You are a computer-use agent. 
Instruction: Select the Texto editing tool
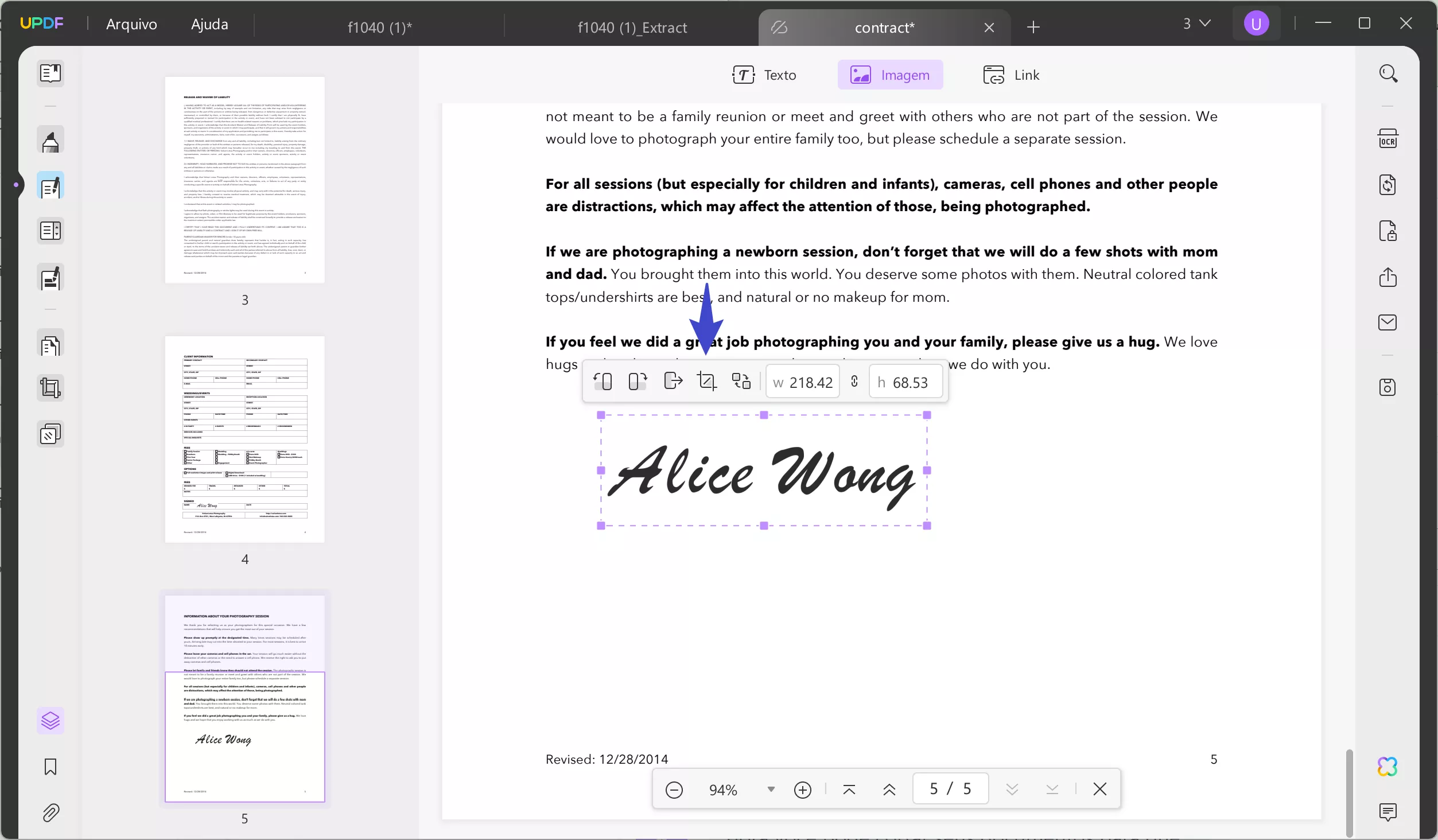point(765,75)
